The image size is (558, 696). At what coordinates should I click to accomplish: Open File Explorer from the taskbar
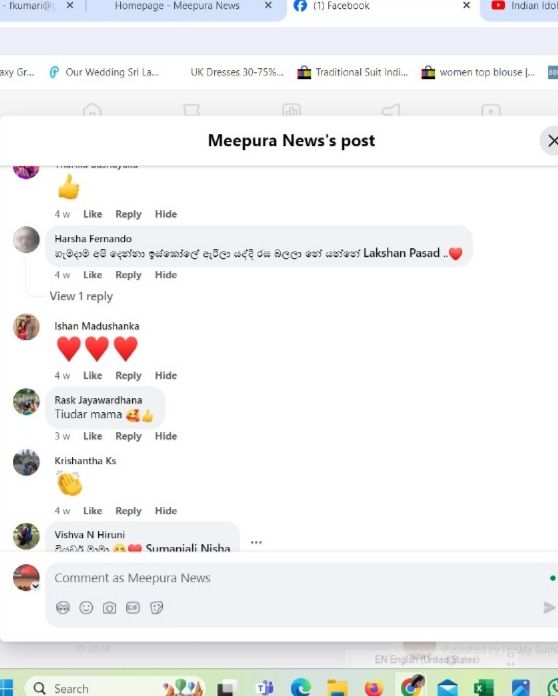click(x=337, y=687)
